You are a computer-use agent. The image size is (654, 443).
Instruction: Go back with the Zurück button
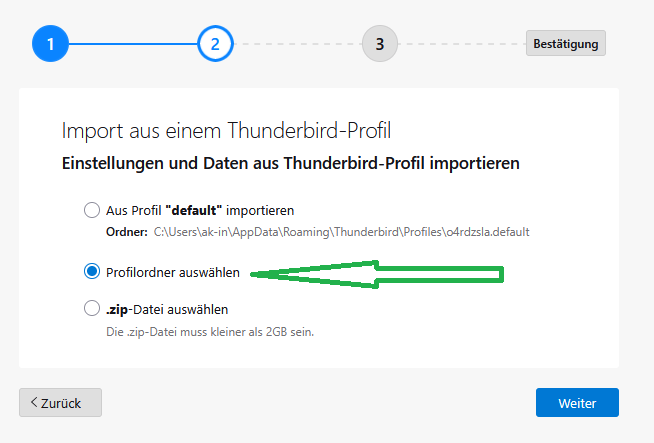click(x=60, y=403)
